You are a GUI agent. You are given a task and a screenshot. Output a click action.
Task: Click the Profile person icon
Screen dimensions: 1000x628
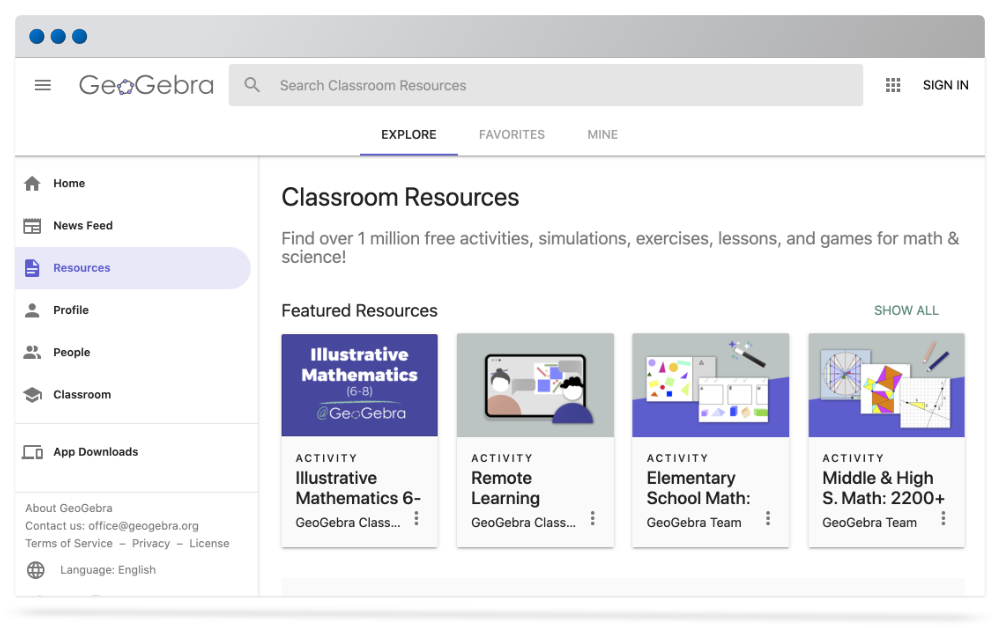(33, 310)
